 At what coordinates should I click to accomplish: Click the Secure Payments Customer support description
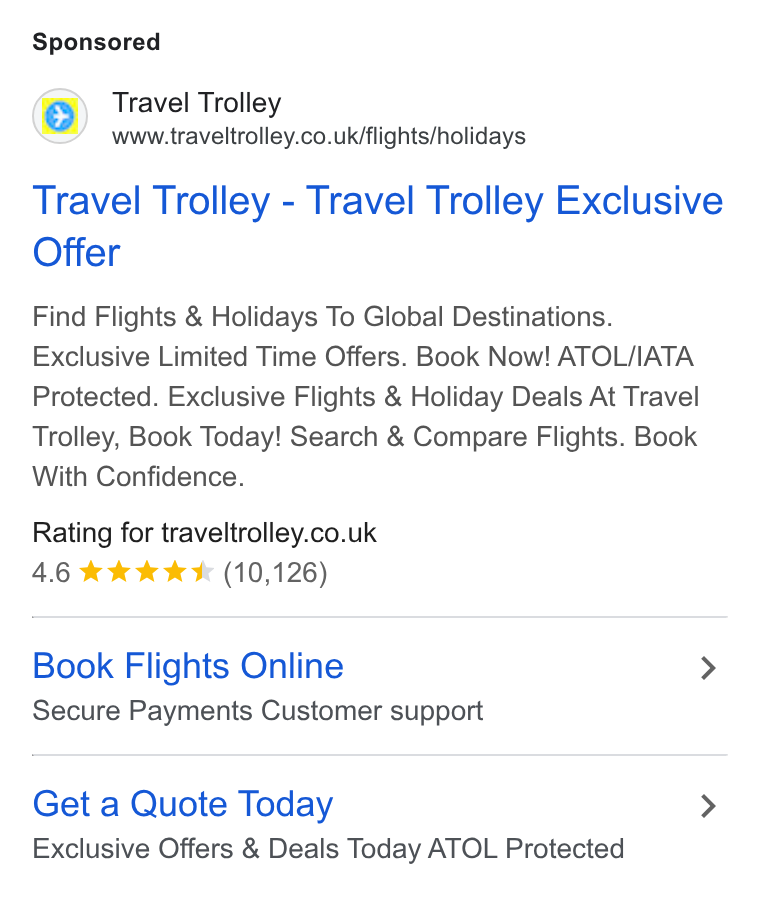click(258, 711)
